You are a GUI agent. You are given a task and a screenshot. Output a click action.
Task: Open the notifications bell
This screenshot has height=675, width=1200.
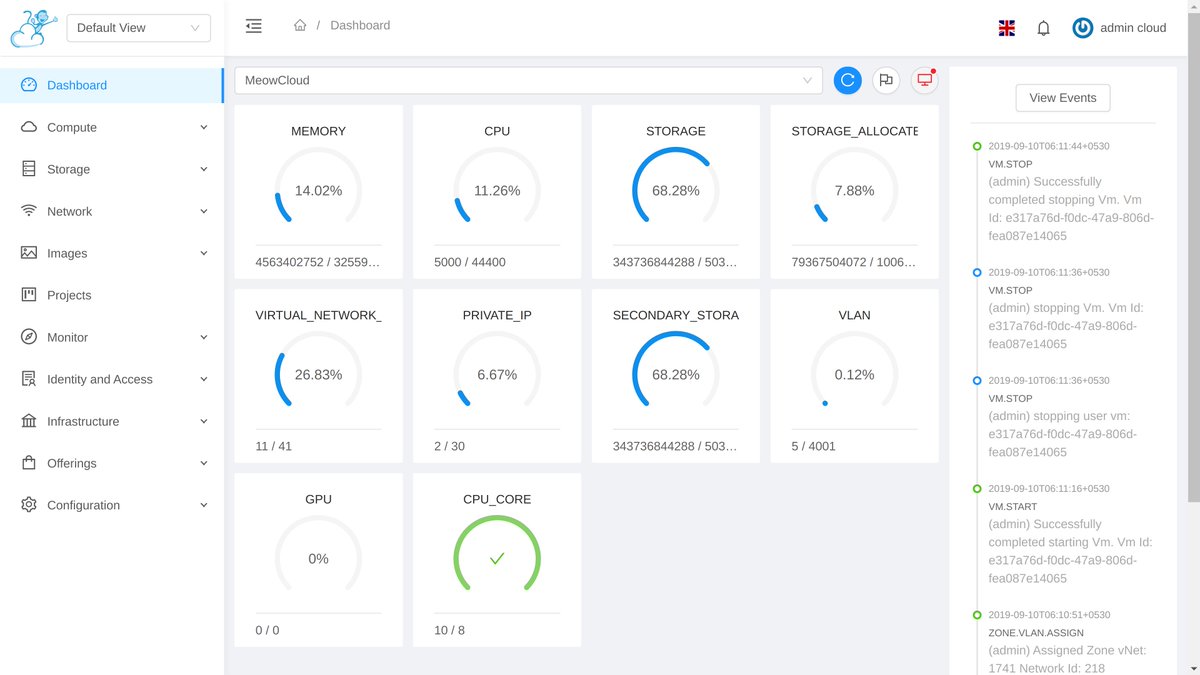tap(1043, 28)
